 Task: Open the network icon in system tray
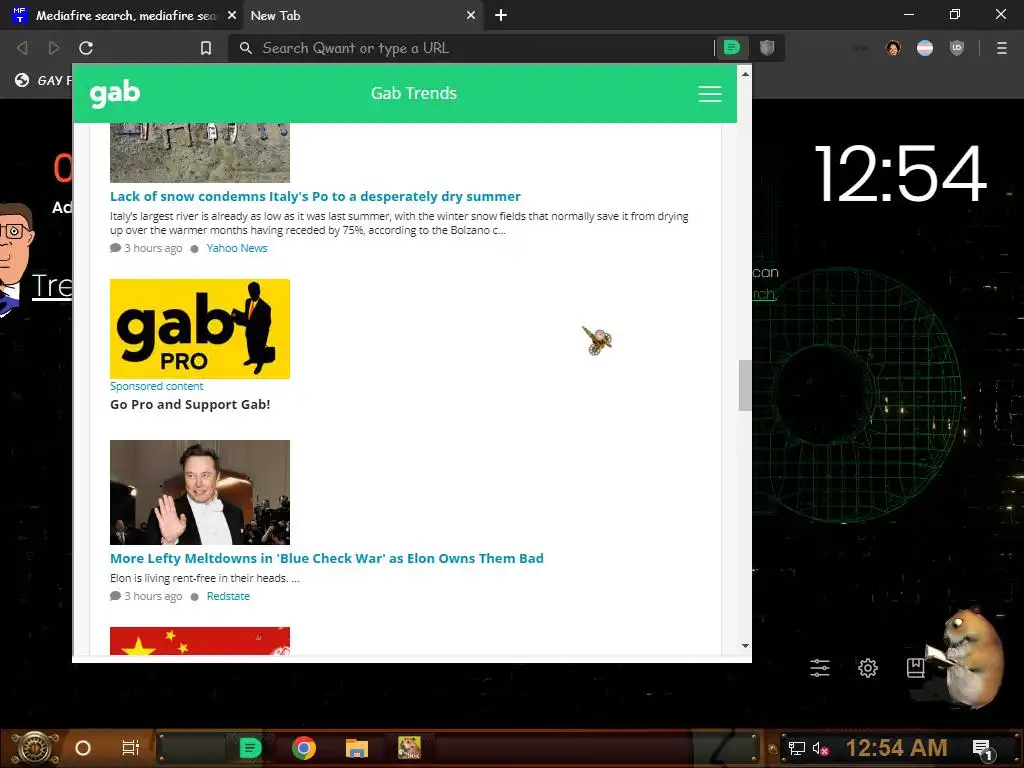(x=797, y=748)
